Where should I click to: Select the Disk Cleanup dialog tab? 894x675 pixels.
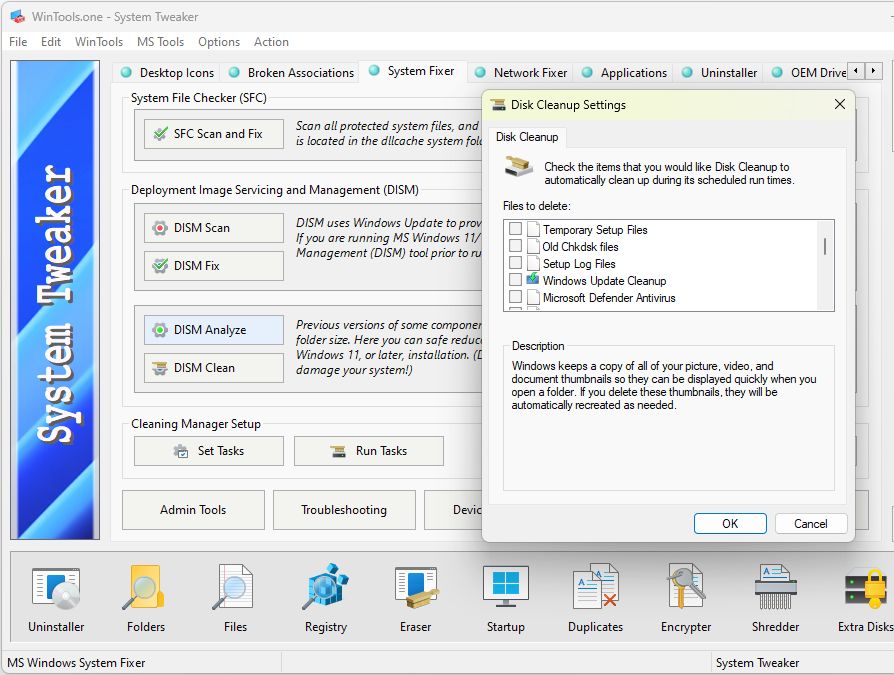click(527, 137)
